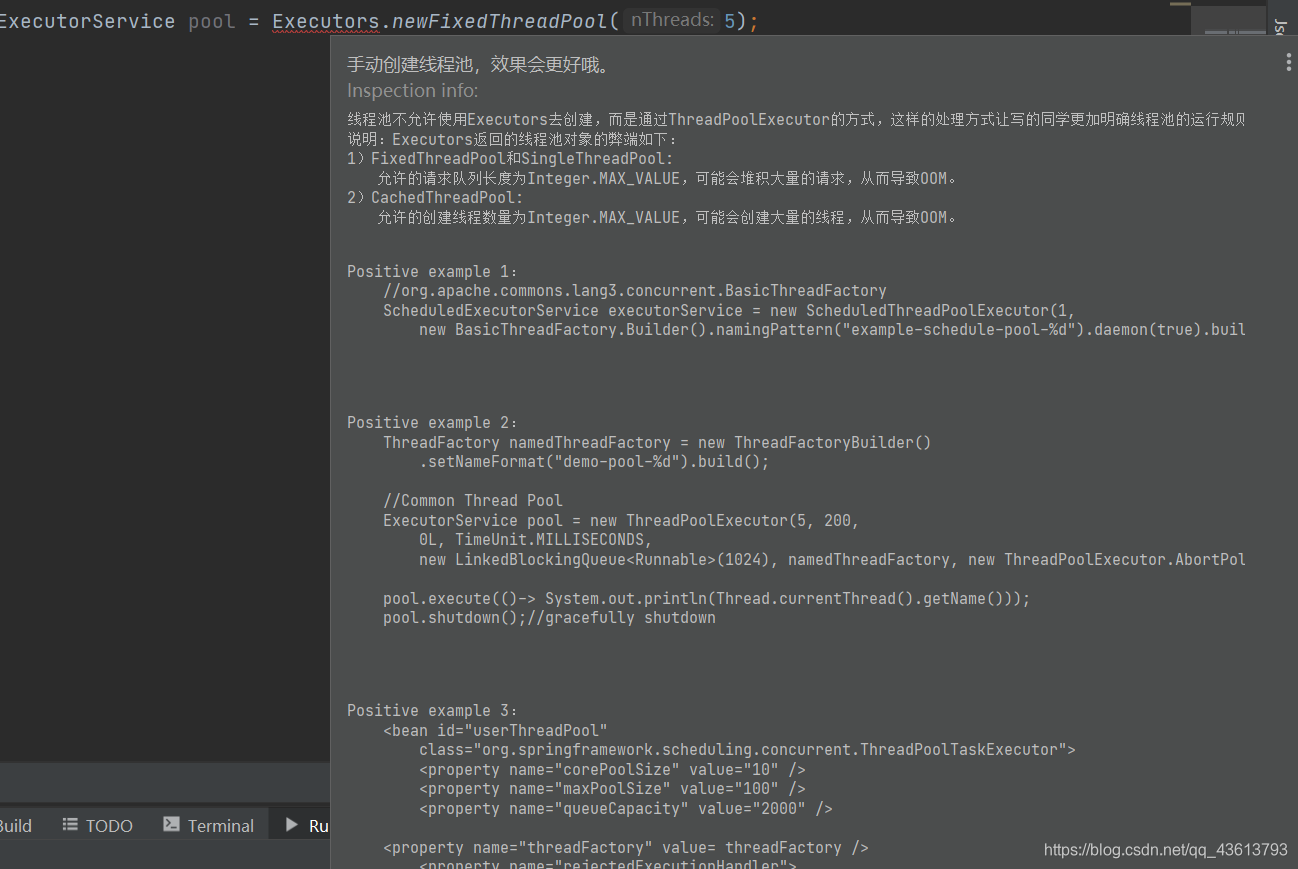Click the 'ThreadFactory namedThreadFactory' code line
Screen dimensions: 1298x869
pyautogui.click(x=657, y=442)
